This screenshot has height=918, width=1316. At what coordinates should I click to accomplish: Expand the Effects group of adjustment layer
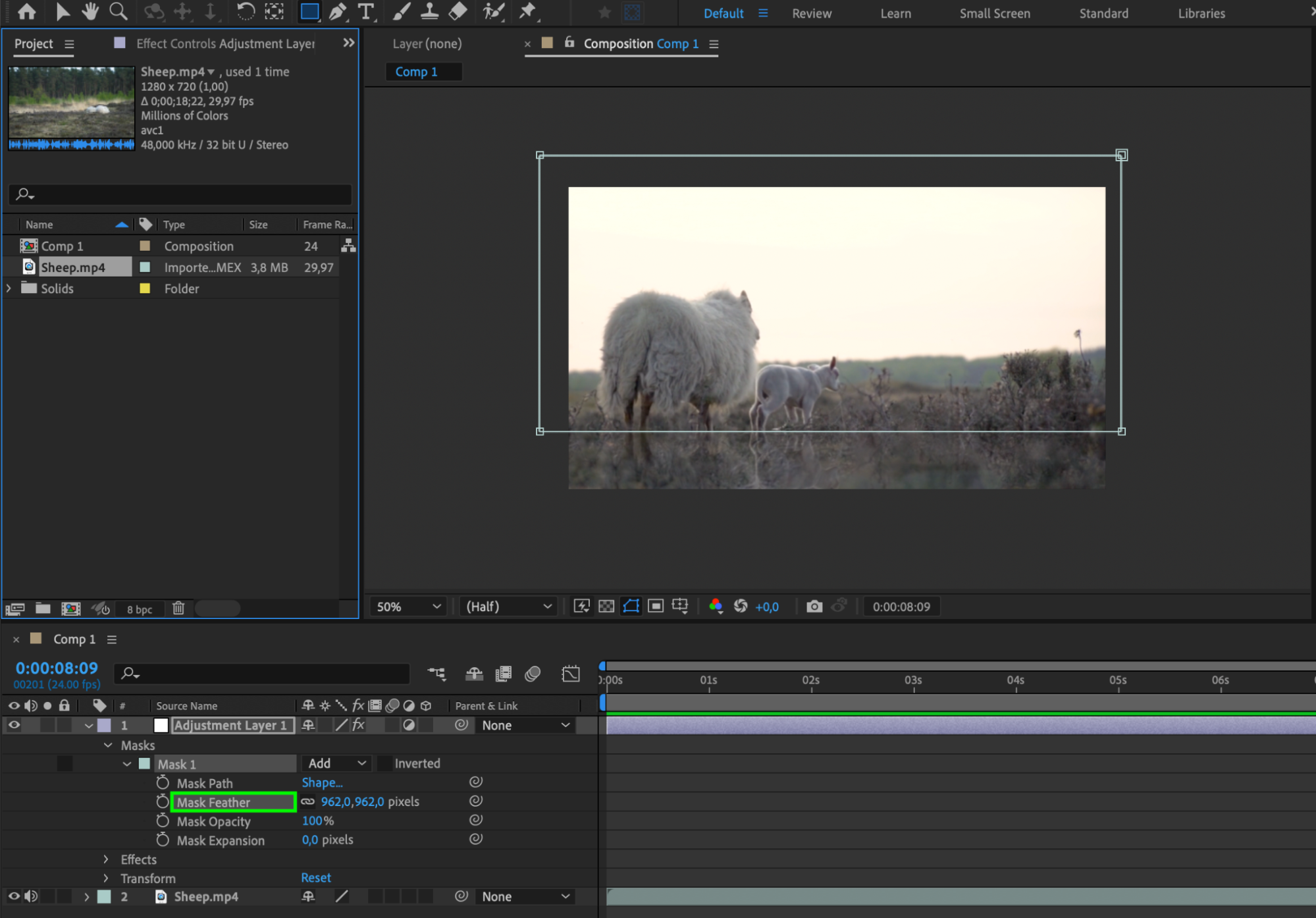click(x=106, y=859)
